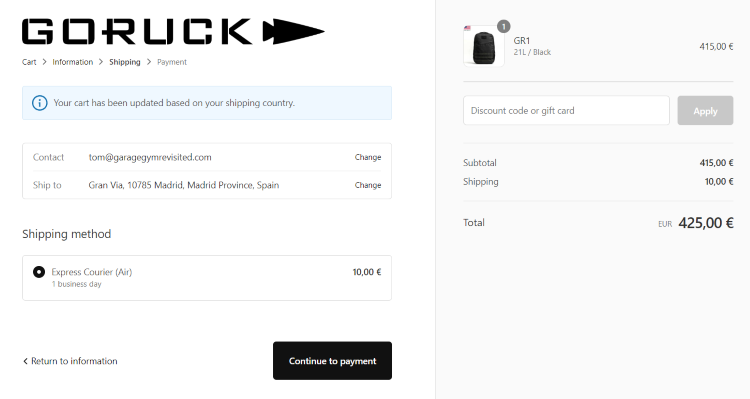Screen dimensions: 750x399
Task: Click the GR1 backpack product thumbnail
Action: (484, 46)
